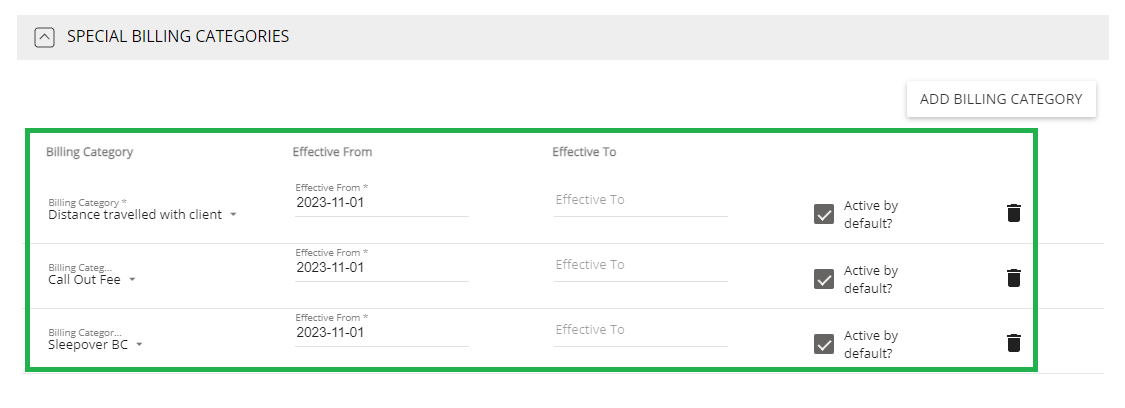This screenshot has height=408, width=1125.
Task: Delete the Distance travelled with client row
Action: tap(1013, 213)
